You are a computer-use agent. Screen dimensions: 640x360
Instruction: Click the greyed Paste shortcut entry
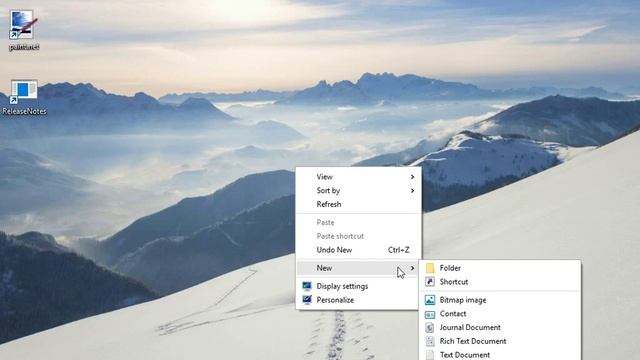[x=358, y=236]
